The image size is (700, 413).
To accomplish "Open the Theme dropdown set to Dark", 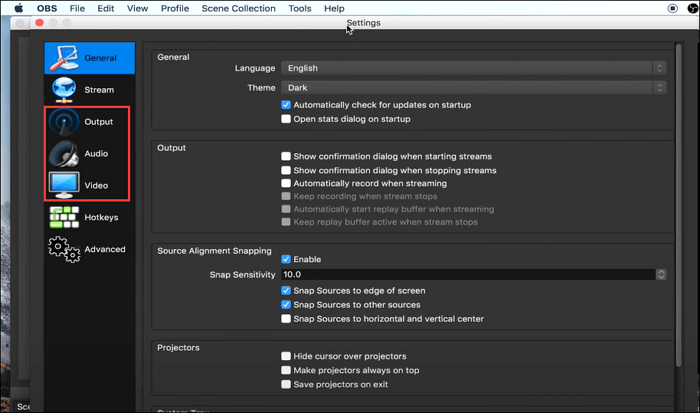I will [x=472, y=88].
